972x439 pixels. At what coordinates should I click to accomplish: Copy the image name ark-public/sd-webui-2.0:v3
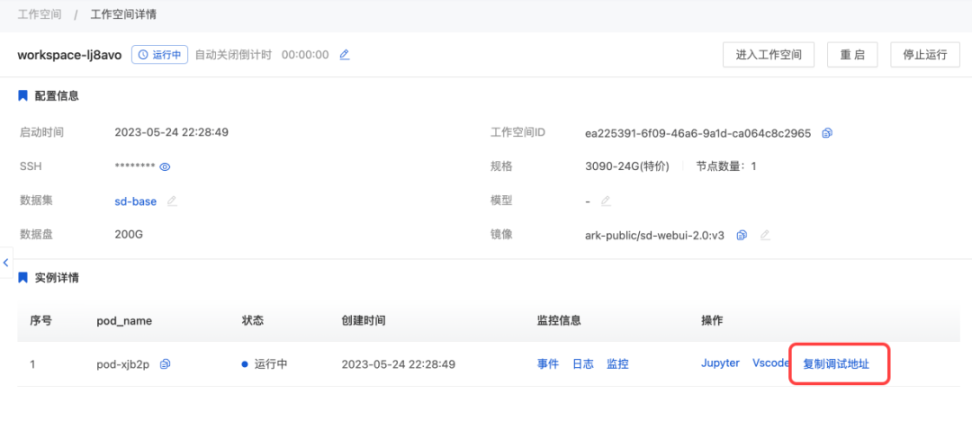coord(742,235)
